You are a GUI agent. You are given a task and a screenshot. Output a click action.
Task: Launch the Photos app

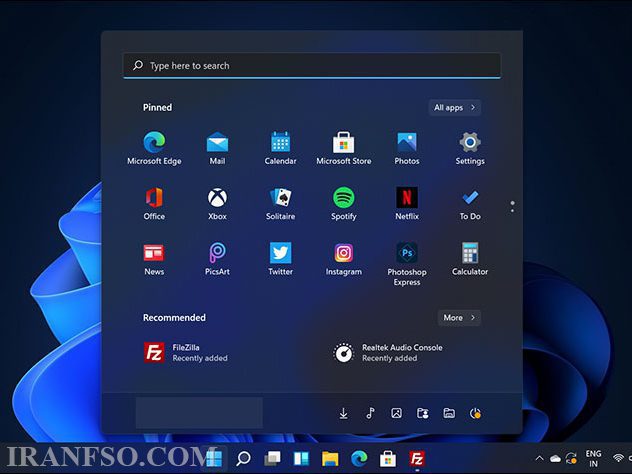click(407, 148)
